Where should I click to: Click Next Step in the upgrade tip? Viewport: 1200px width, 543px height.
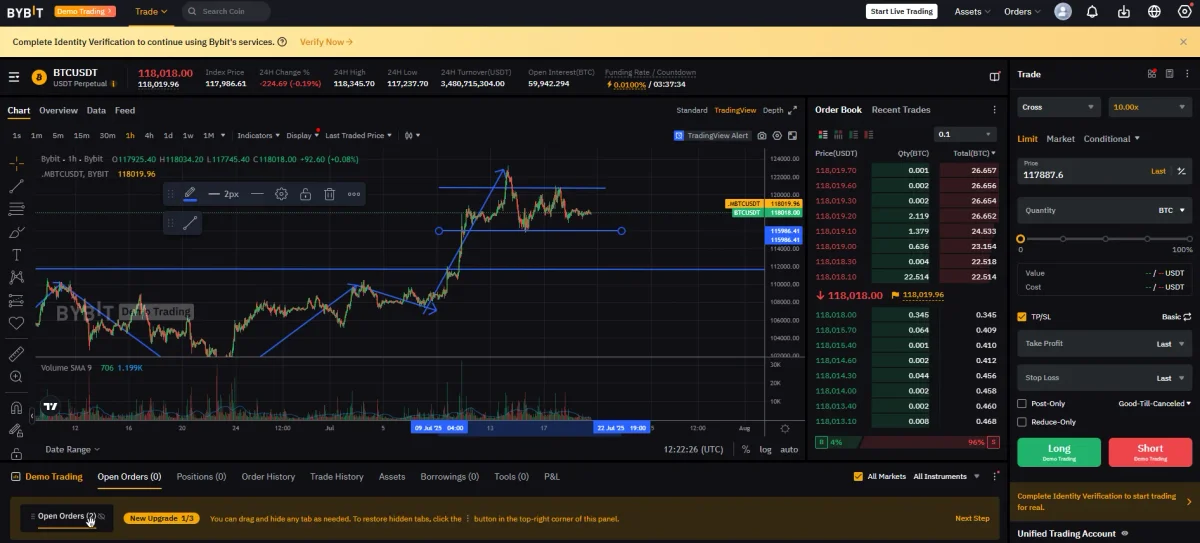(x=972, y=518)
